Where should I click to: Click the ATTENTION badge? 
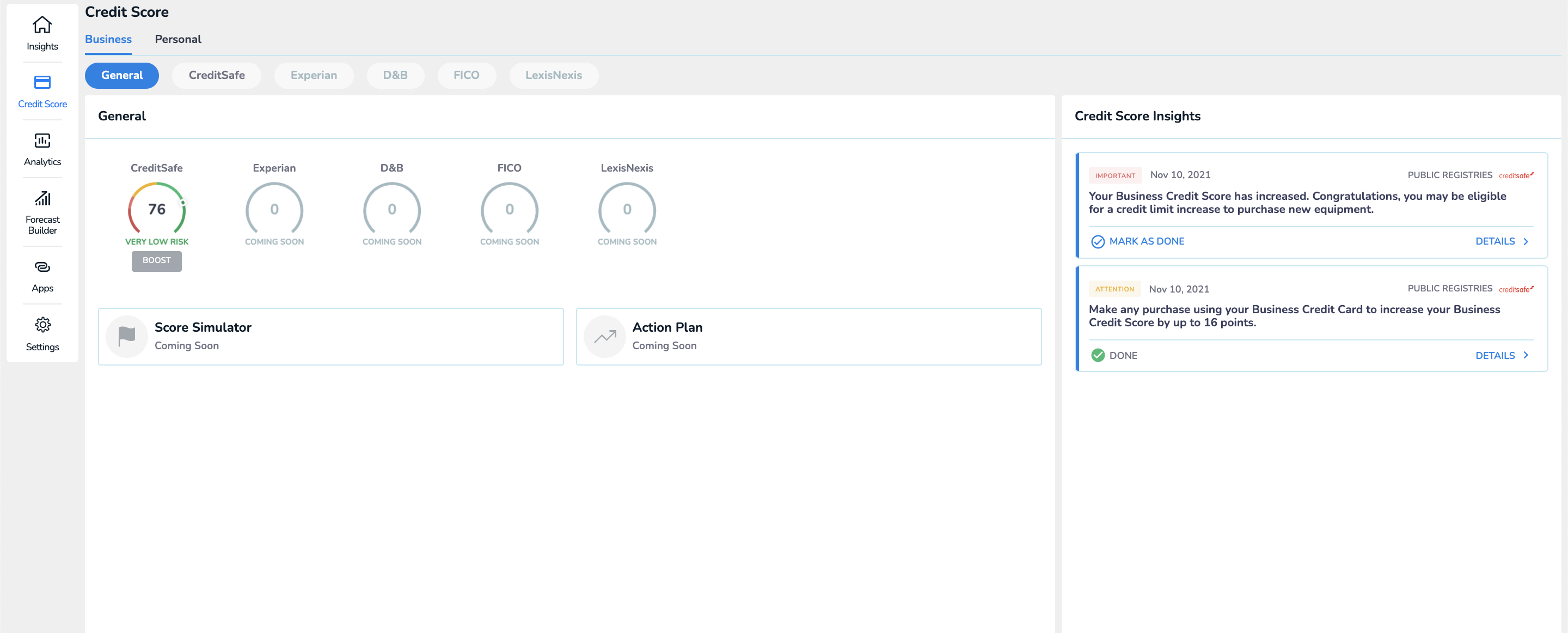tap(1114, 289)
